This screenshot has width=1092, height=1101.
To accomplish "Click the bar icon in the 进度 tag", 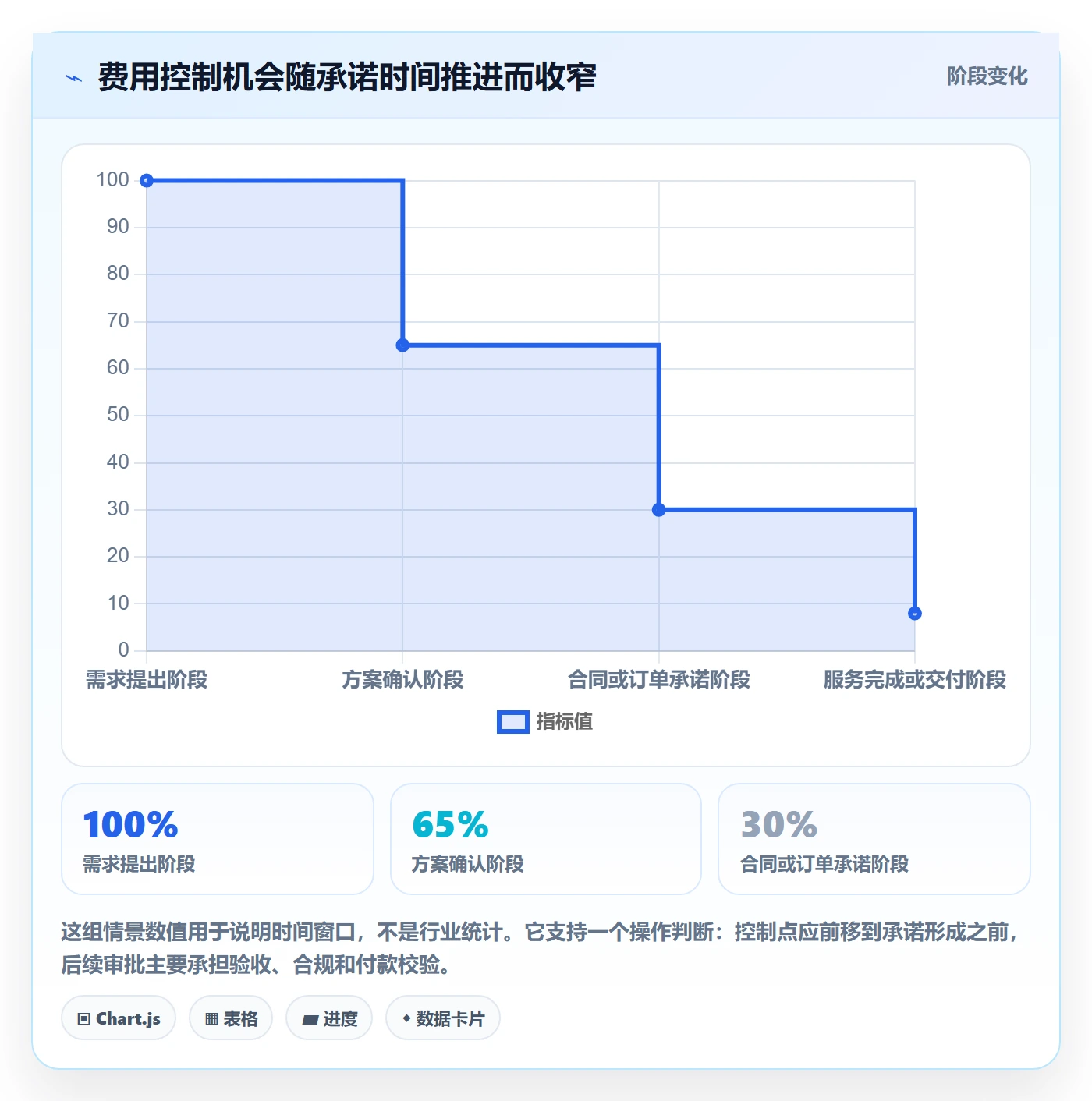I will click(310, 1019).
